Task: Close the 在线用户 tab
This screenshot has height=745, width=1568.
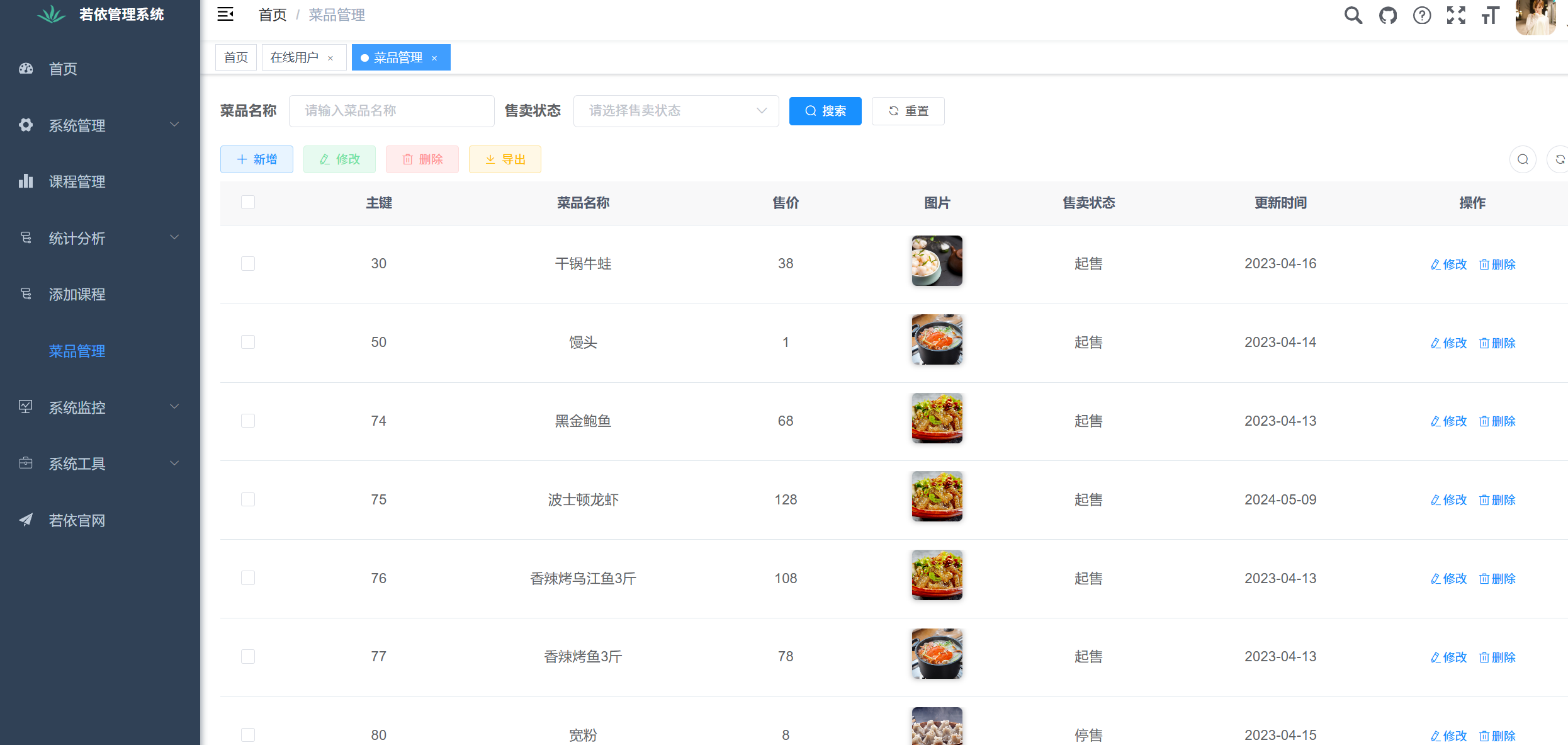Action: click(x=330, y=58)
